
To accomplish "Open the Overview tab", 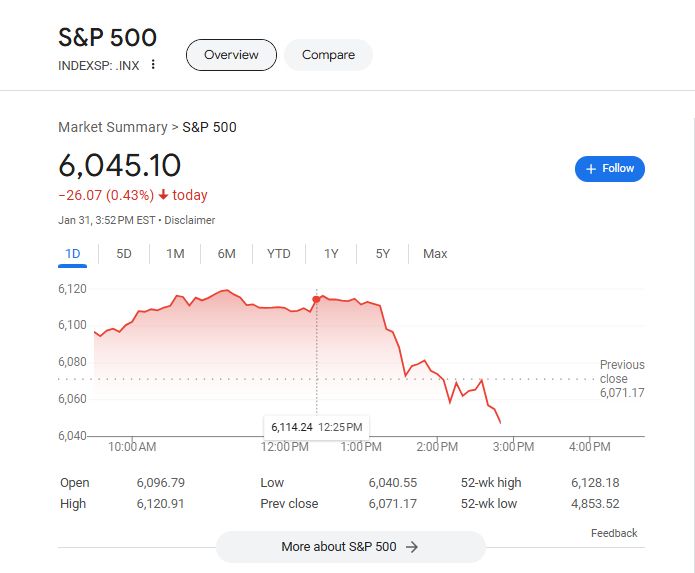I will [x=231, y=55].
